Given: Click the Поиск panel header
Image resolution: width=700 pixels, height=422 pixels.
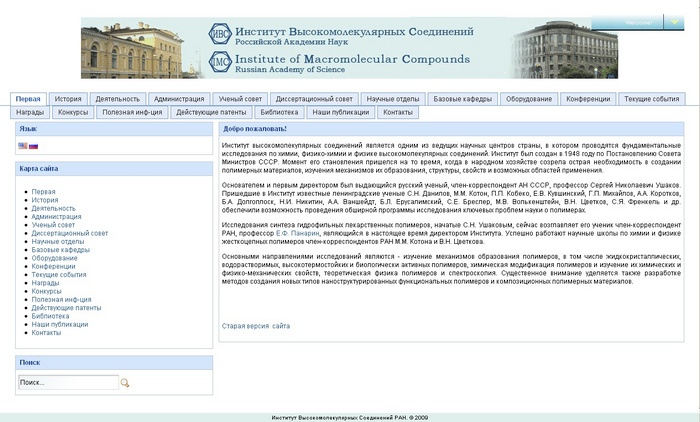Looking at the screenshot, I should tap(114, 363).
